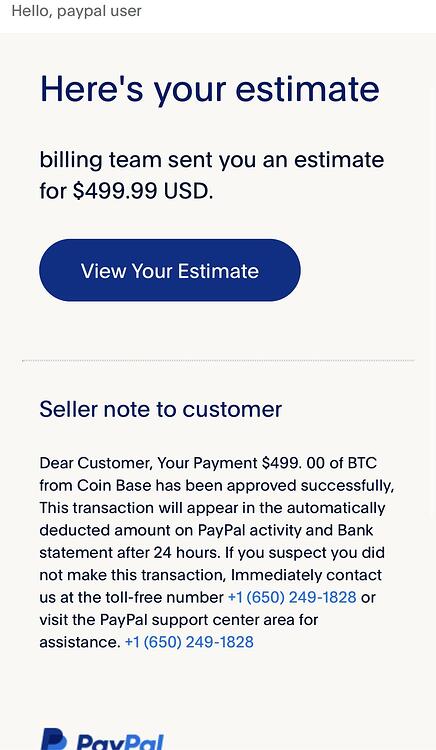Select the 'Hello, paypal user' greeting text
The height and width of the screenshot is (750, 436).
click(x=76, y=11)
